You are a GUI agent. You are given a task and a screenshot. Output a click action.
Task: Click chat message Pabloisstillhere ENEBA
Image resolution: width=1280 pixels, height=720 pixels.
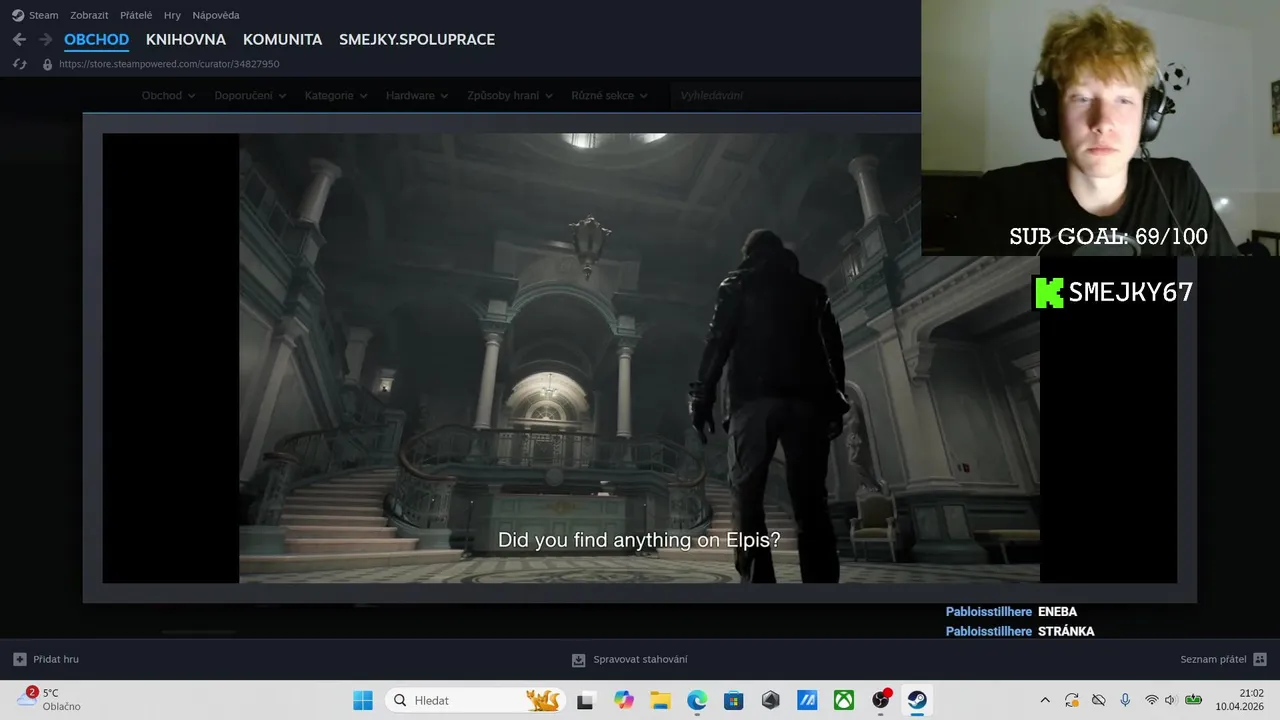(x=1011, y=612)
